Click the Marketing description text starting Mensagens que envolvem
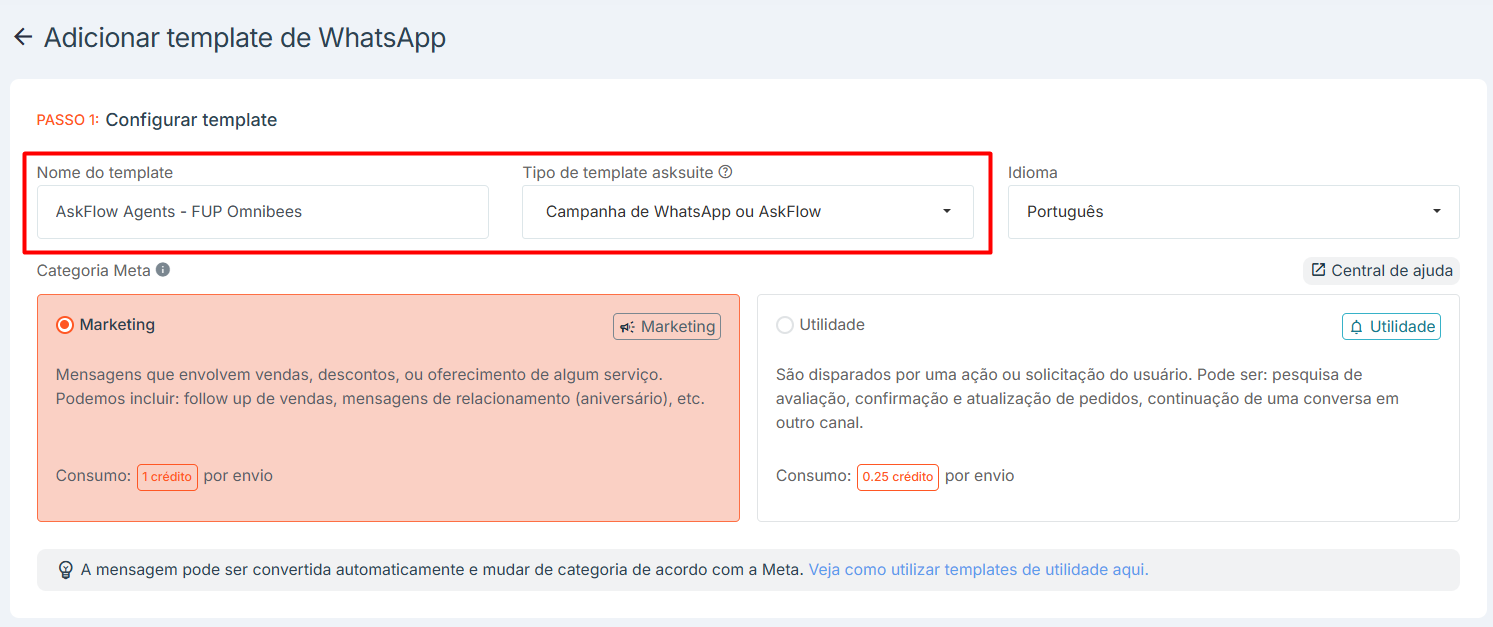Viewport: 1493px width, 627px height. pos(381,387)
